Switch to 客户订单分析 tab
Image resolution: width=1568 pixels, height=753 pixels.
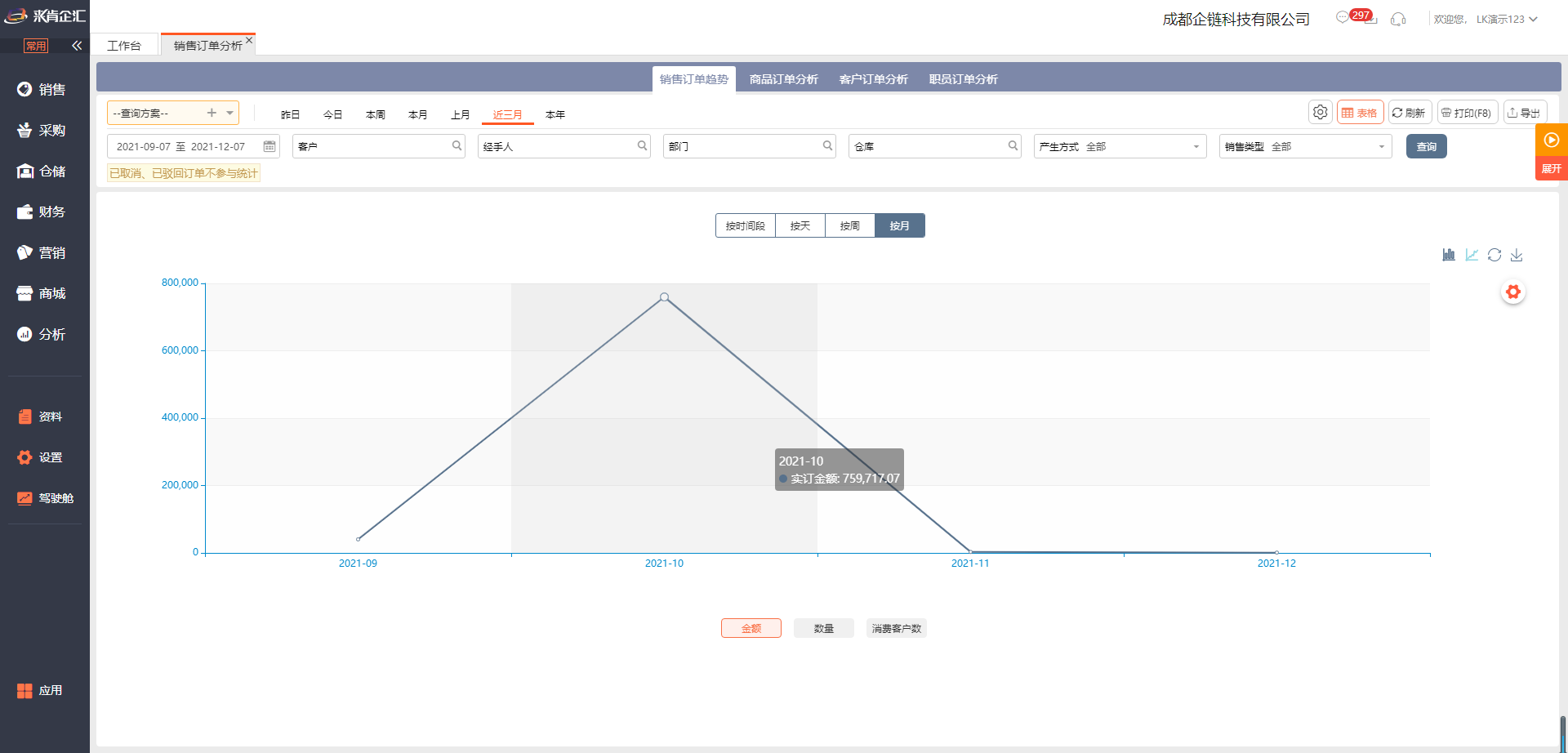(873, 79)
